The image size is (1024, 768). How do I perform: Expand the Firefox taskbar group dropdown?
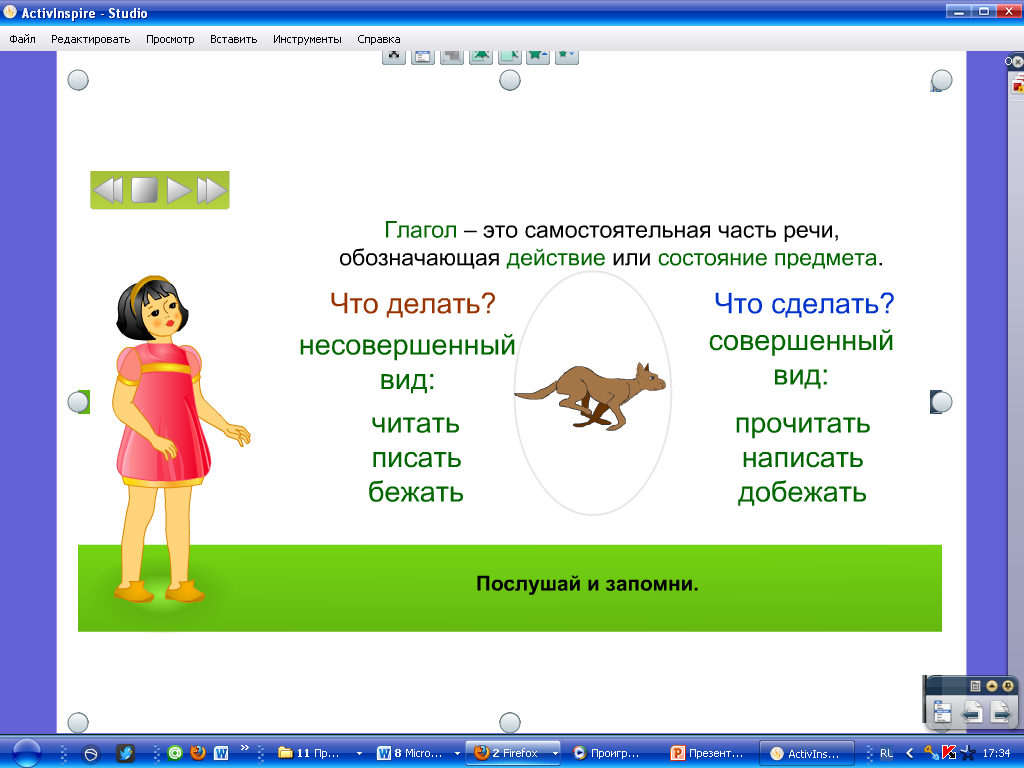(x=556, y=753)
